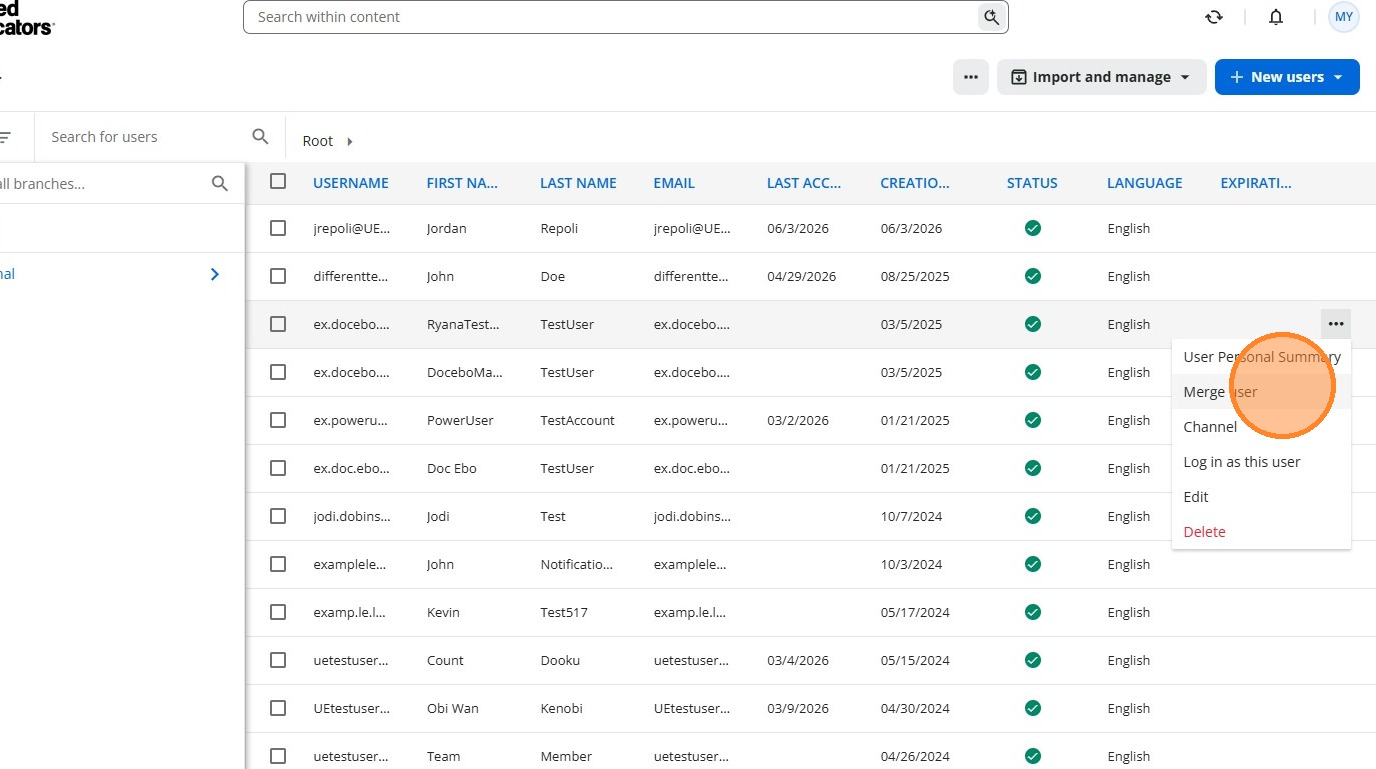Click green status icon for Kevin Test517
Viewport: 1376px width, 769px height.
click(1033, 612)
